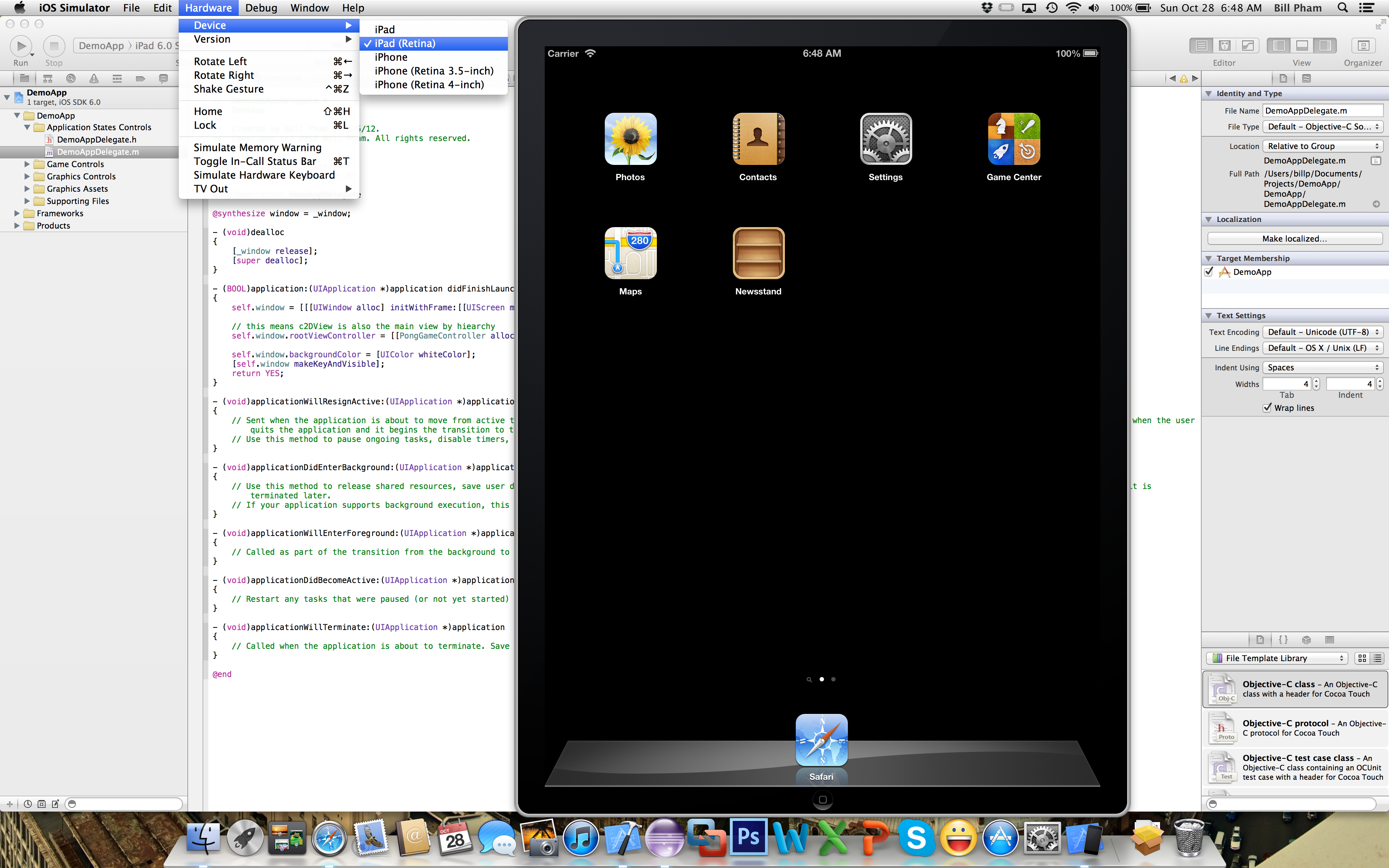Expand the Game Controls folder

click(x=27, y=164)
